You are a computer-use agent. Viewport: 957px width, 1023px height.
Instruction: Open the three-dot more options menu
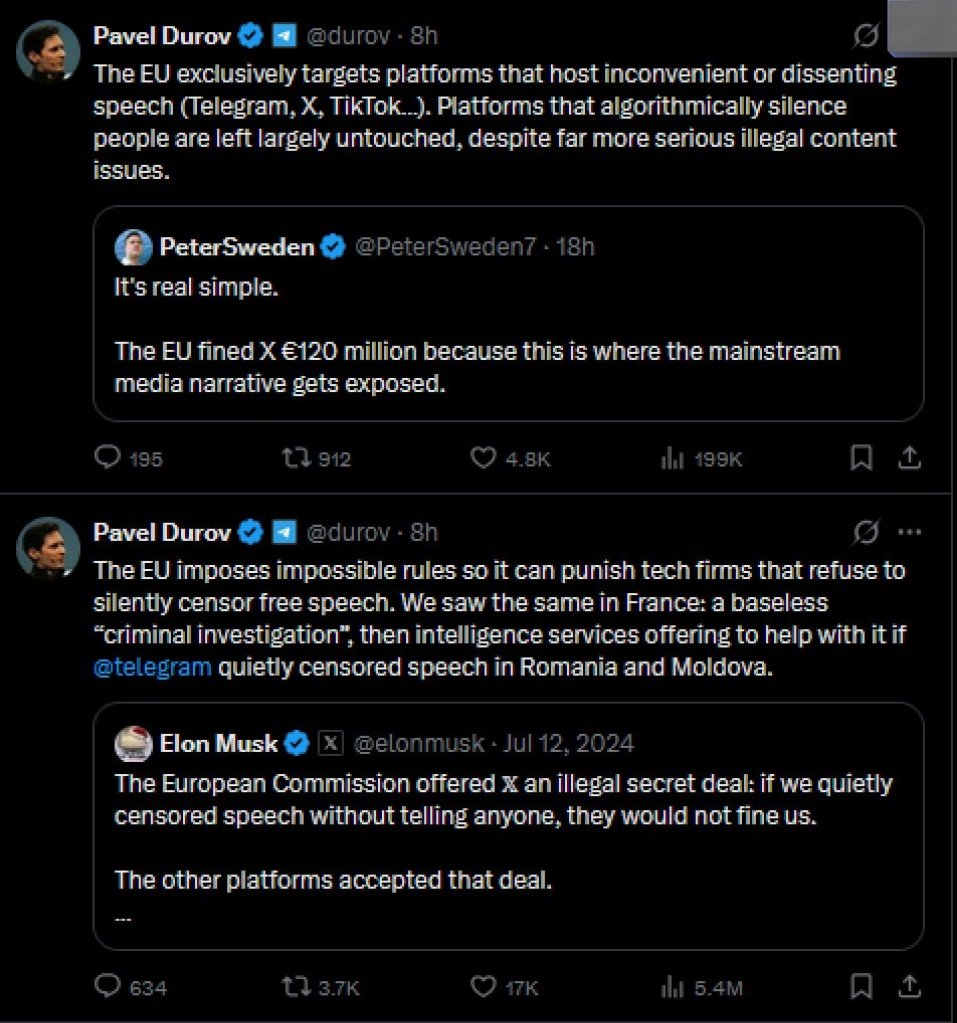coord(910,532)
